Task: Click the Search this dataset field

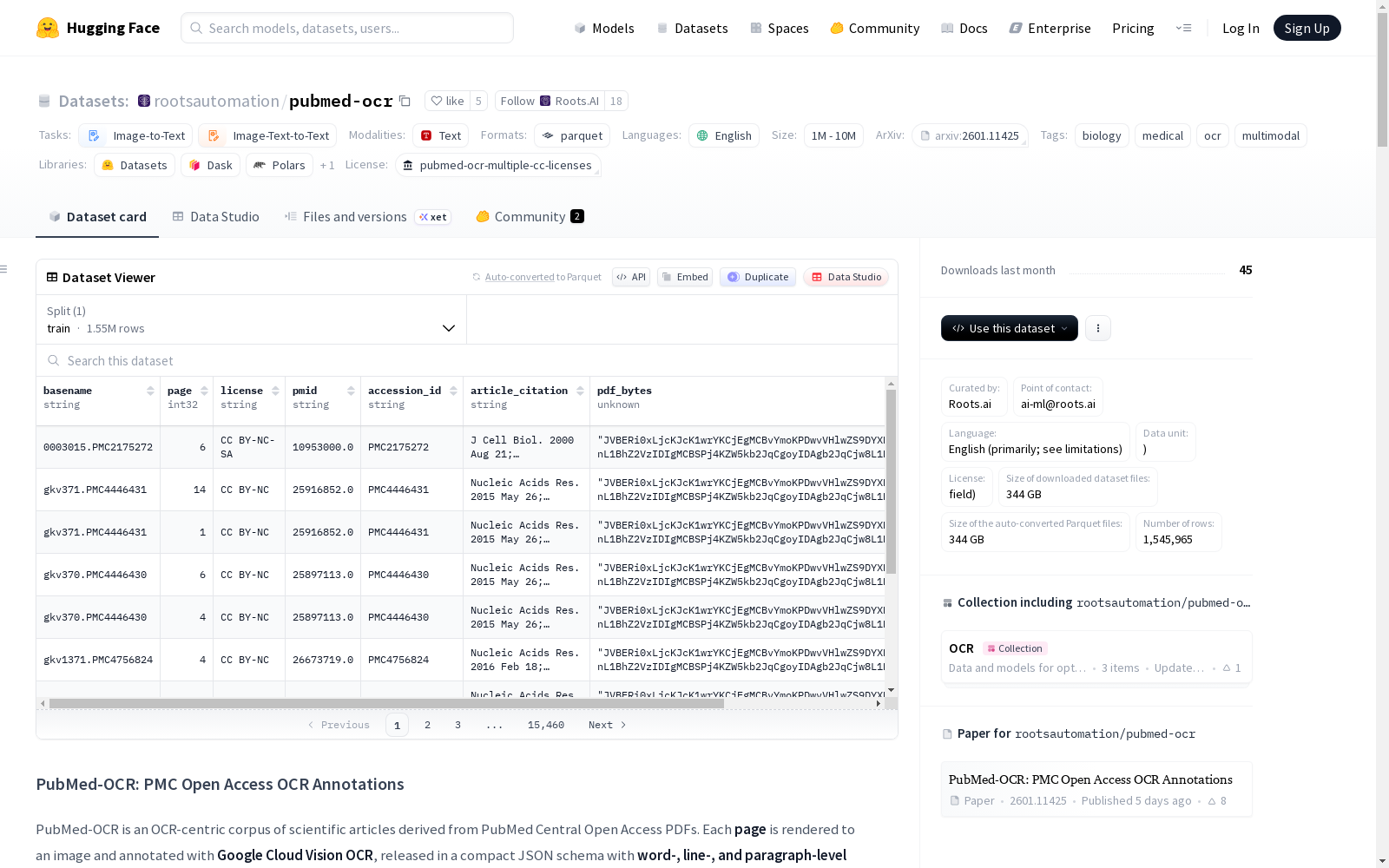Action: point(467,360)
